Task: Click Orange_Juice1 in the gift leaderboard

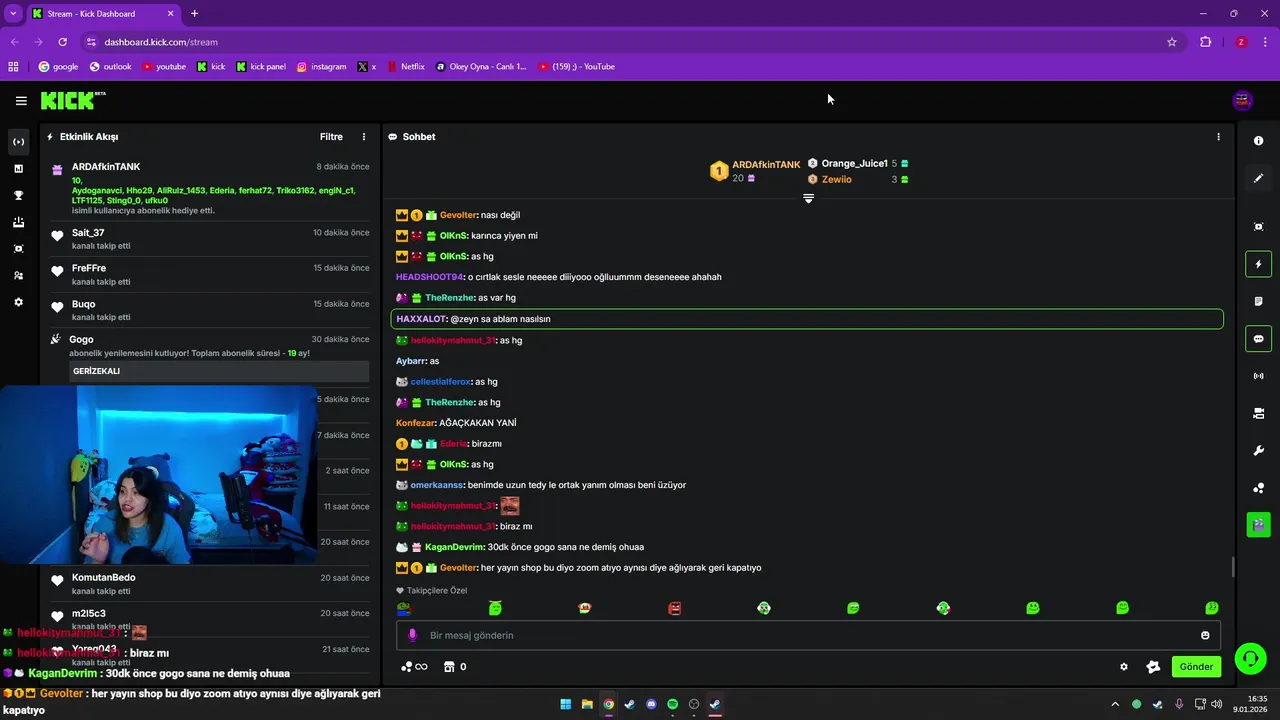Action: pyautogui.click(x=854, y=163)
